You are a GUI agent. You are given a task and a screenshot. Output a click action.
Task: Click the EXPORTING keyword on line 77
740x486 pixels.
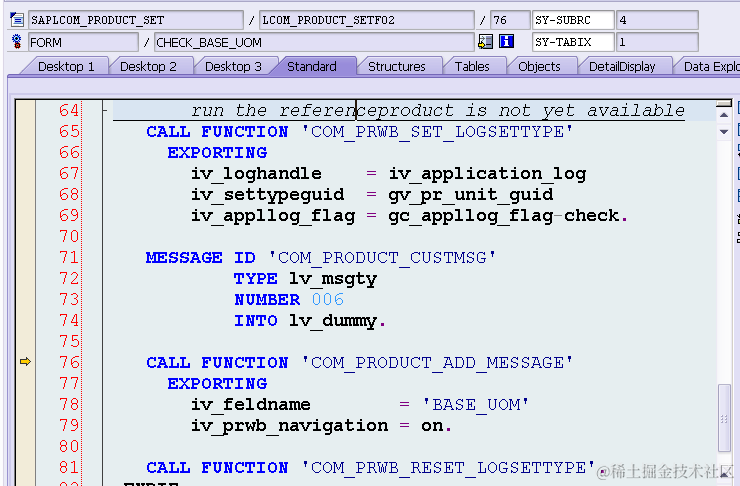pyautogui.click(x=217, y=384)
